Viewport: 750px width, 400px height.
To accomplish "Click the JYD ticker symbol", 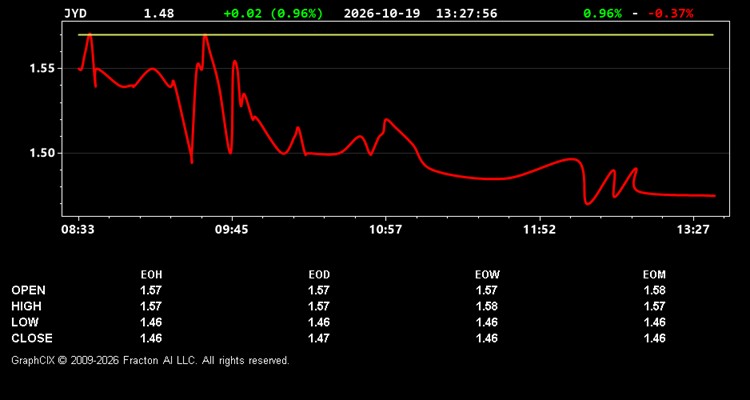I will 75,13.
